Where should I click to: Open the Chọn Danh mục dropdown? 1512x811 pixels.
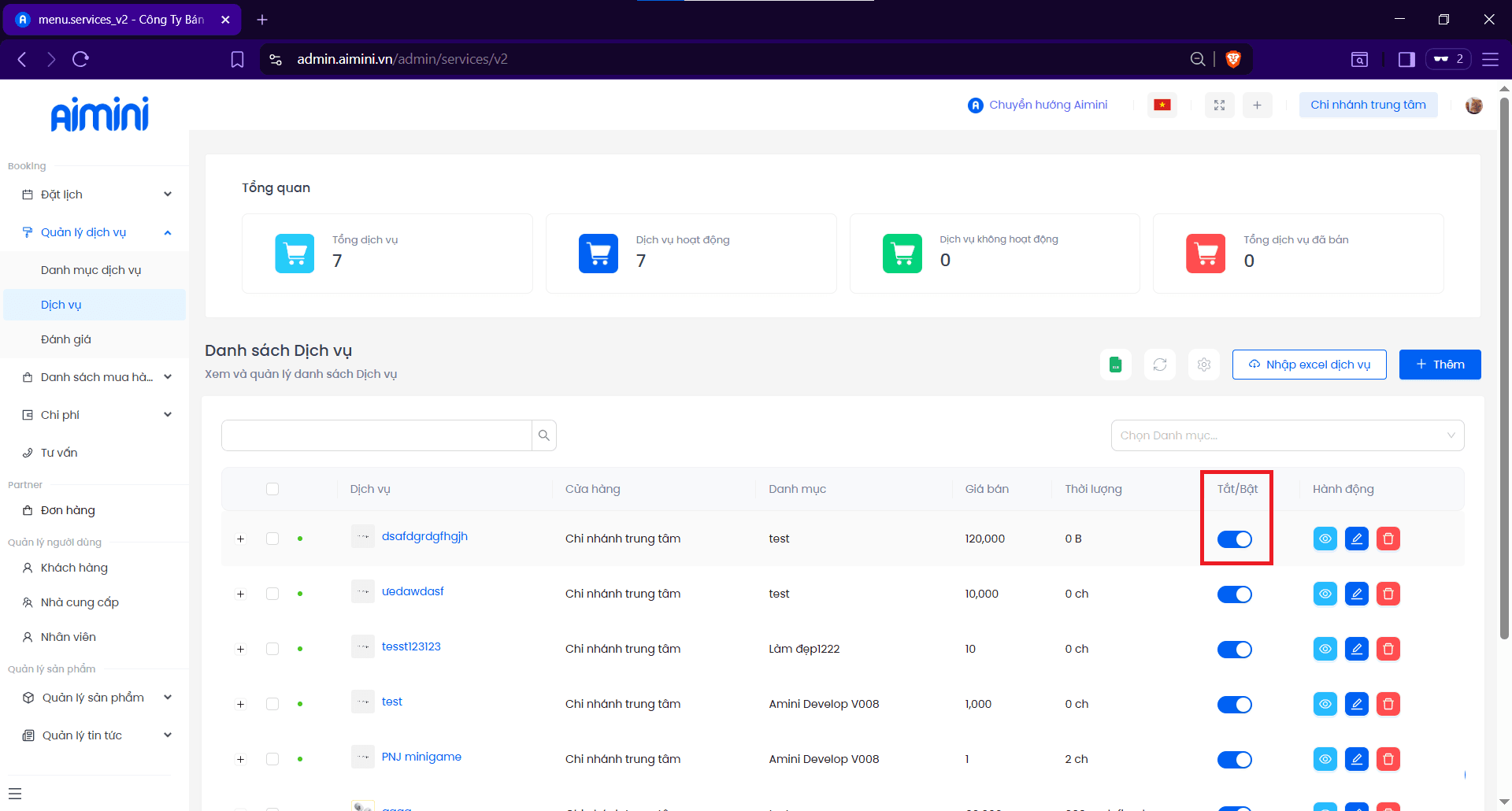pos(1287,435)
